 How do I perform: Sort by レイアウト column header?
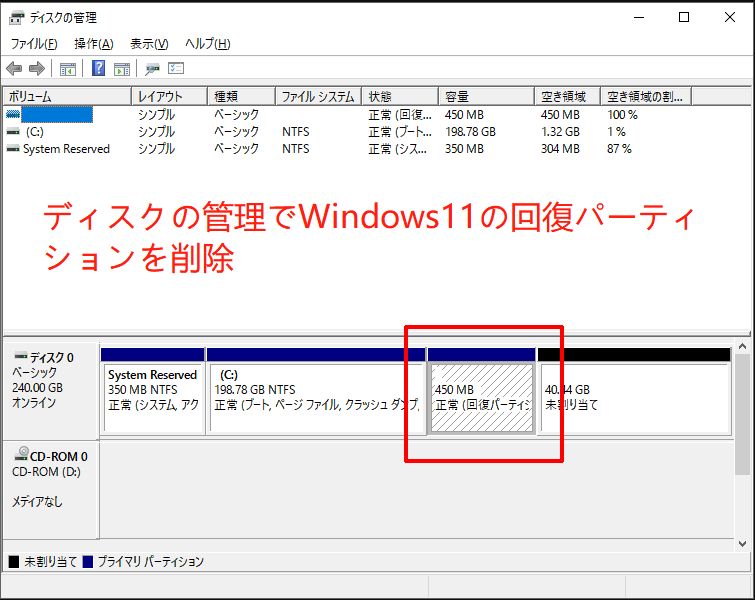click(169, 96)
